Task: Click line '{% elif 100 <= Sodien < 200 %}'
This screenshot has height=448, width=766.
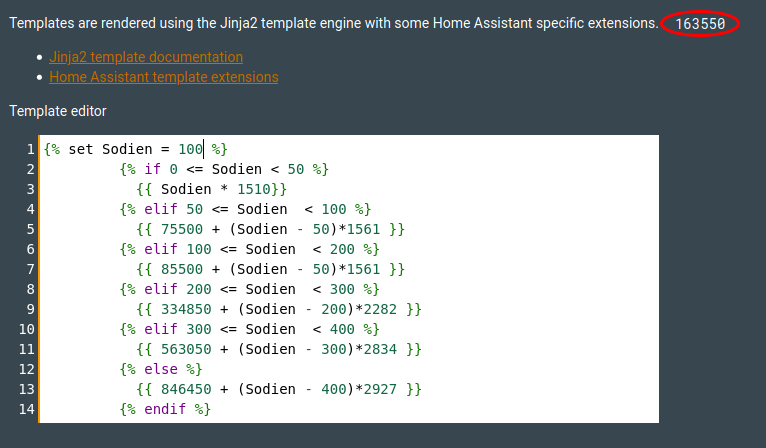Action: 250,249
